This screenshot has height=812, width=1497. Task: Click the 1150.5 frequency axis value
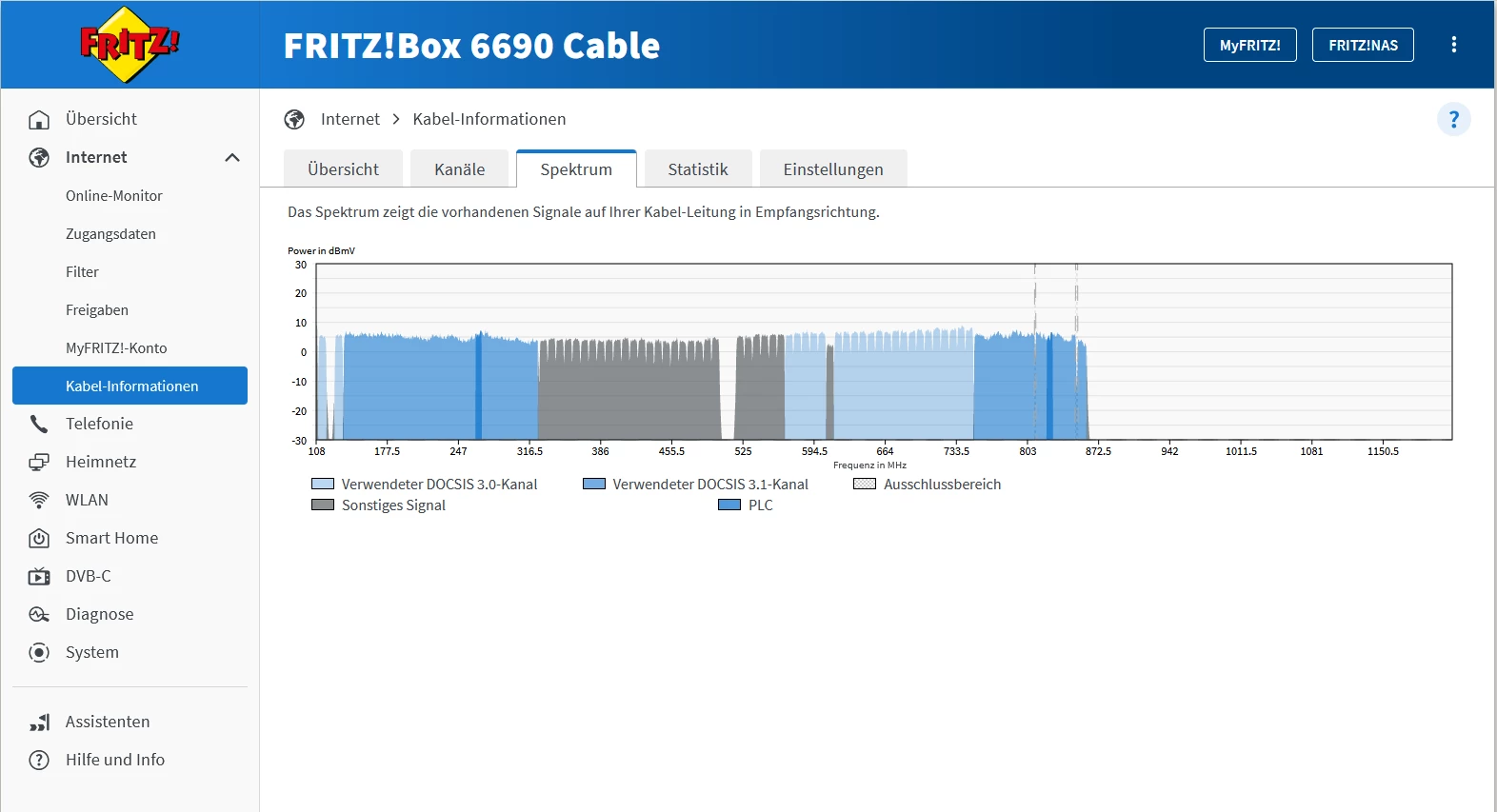1383,451
